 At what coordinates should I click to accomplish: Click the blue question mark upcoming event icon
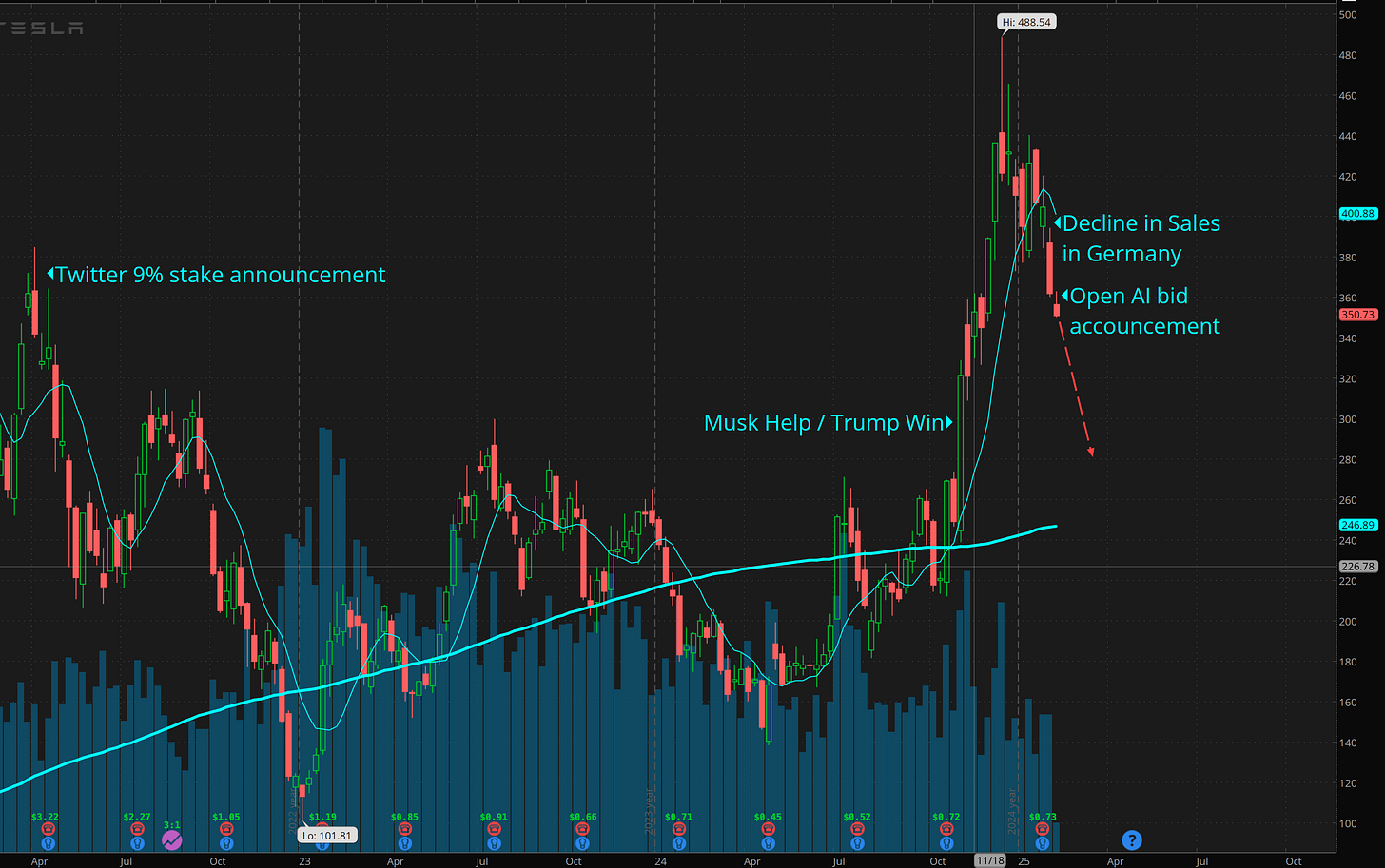click(1131, 839)
